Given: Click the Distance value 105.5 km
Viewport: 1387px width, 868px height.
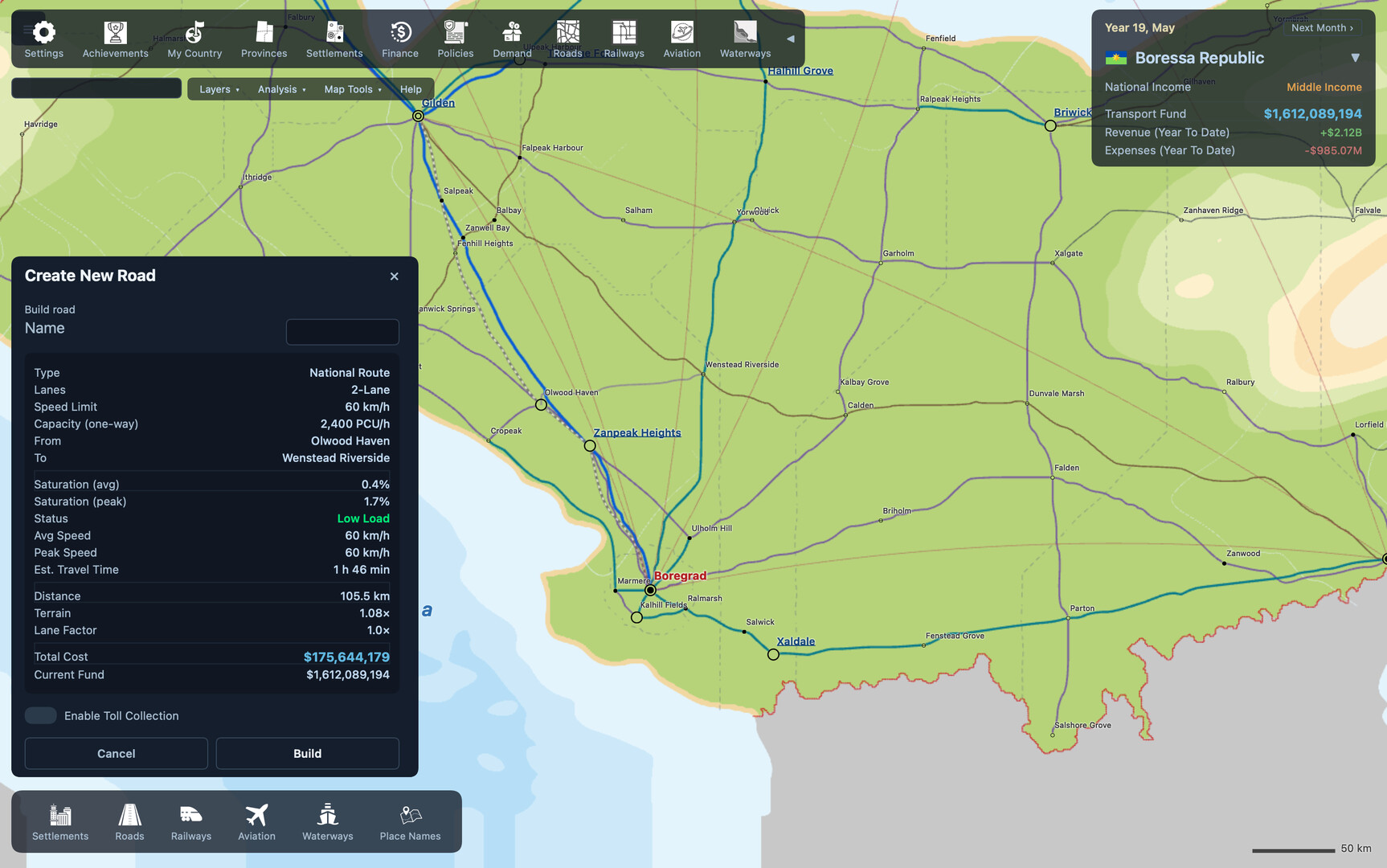Looking at the screenshot, I should 365,596.
